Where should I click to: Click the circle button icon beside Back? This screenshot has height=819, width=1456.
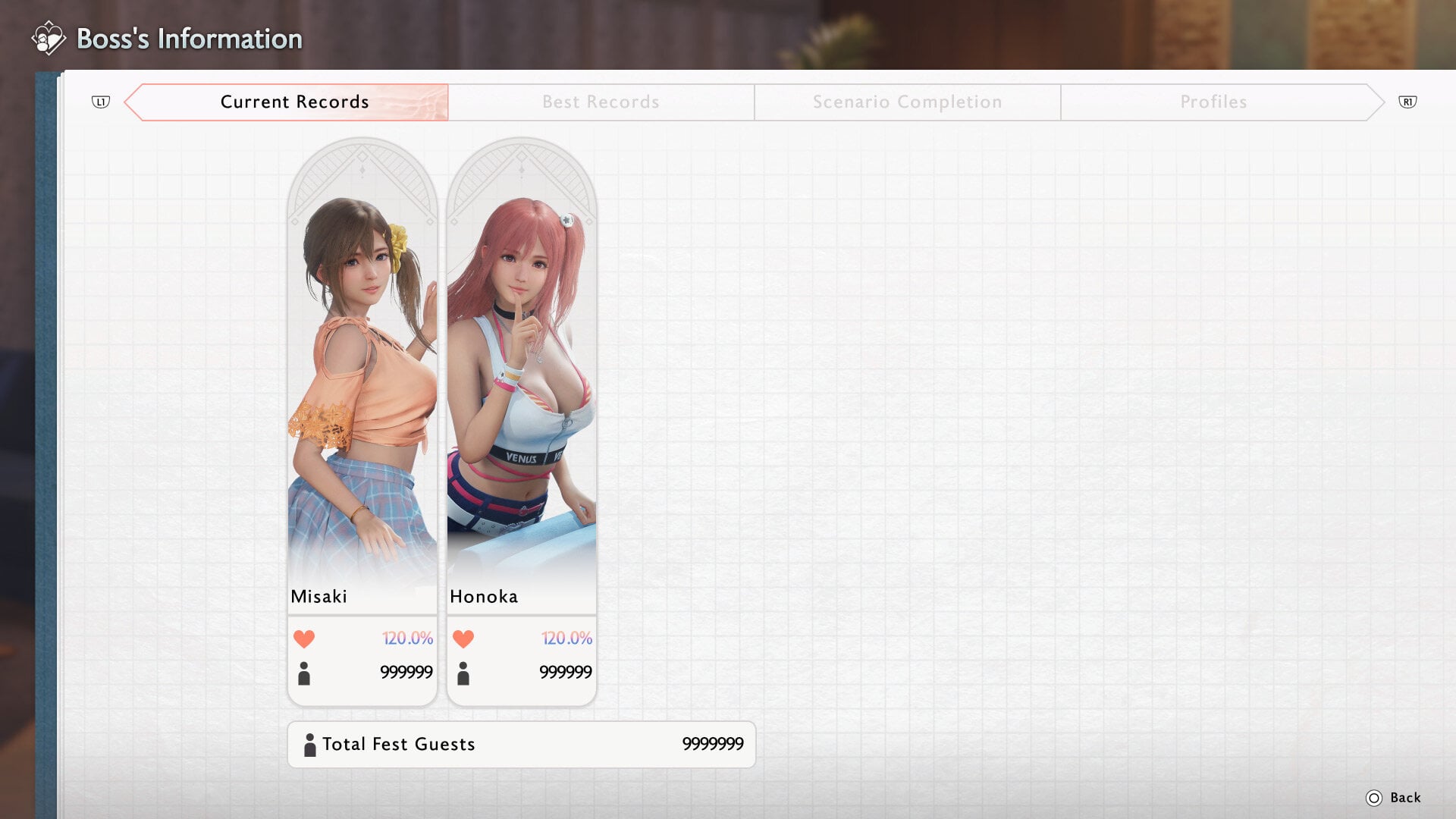click(x=1374, y=798)
